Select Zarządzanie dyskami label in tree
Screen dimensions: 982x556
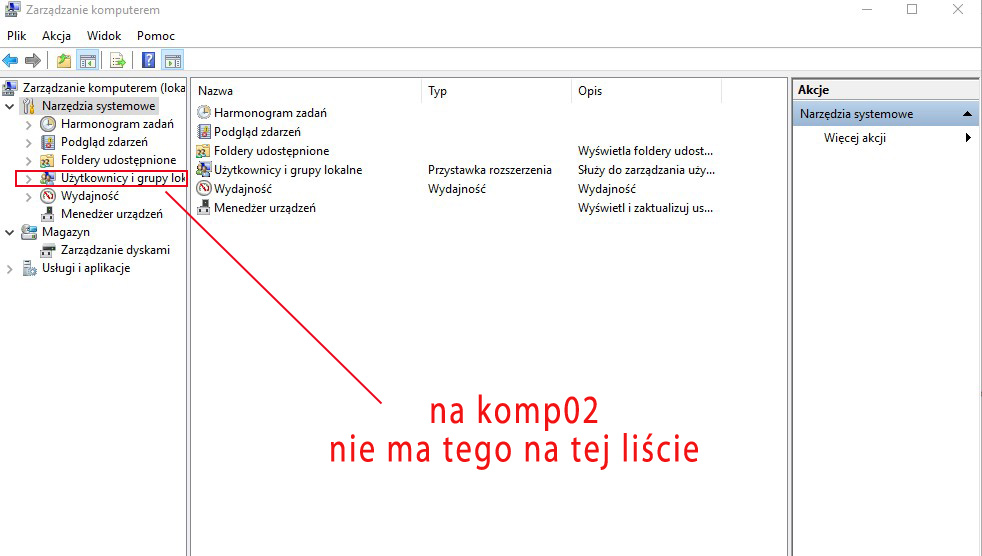115,250
